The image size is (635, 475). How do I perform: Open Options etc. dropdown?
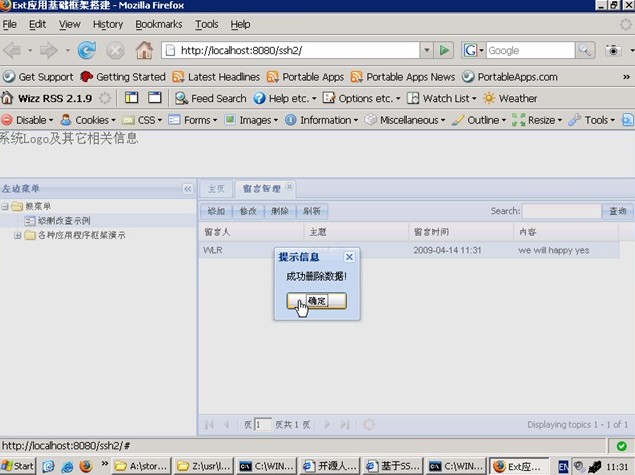click(x=361, y=98)
